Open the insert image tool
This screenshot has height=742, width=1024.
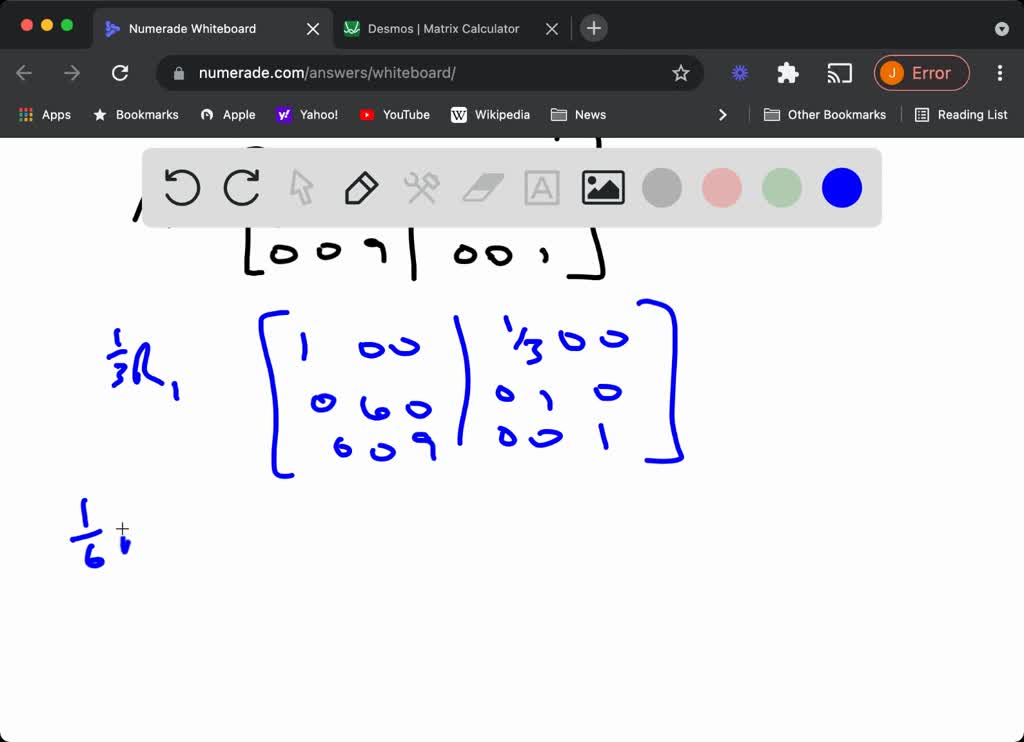[603, 187]
